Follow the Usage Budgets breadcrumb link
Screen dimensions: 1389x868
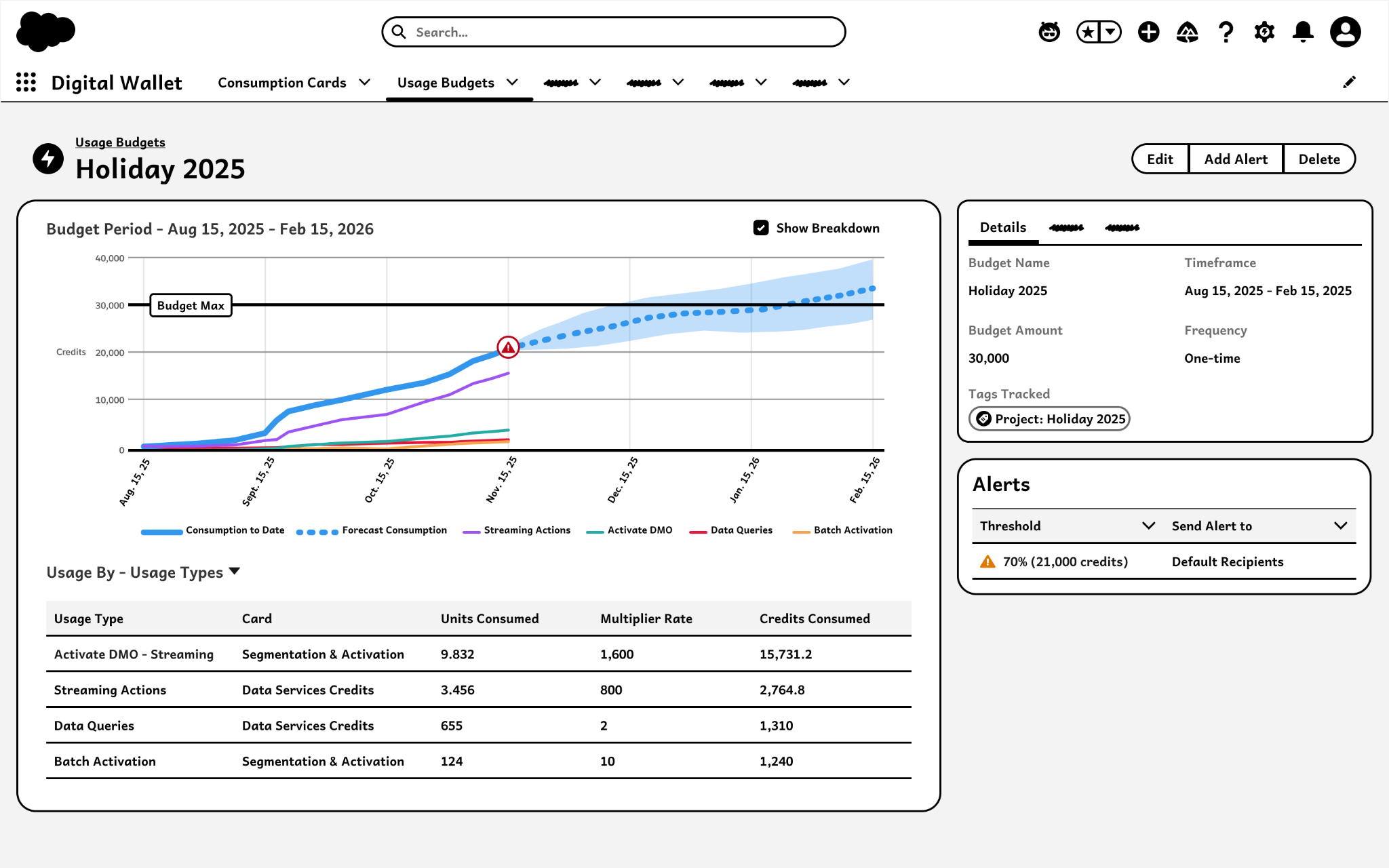[120, 142]
